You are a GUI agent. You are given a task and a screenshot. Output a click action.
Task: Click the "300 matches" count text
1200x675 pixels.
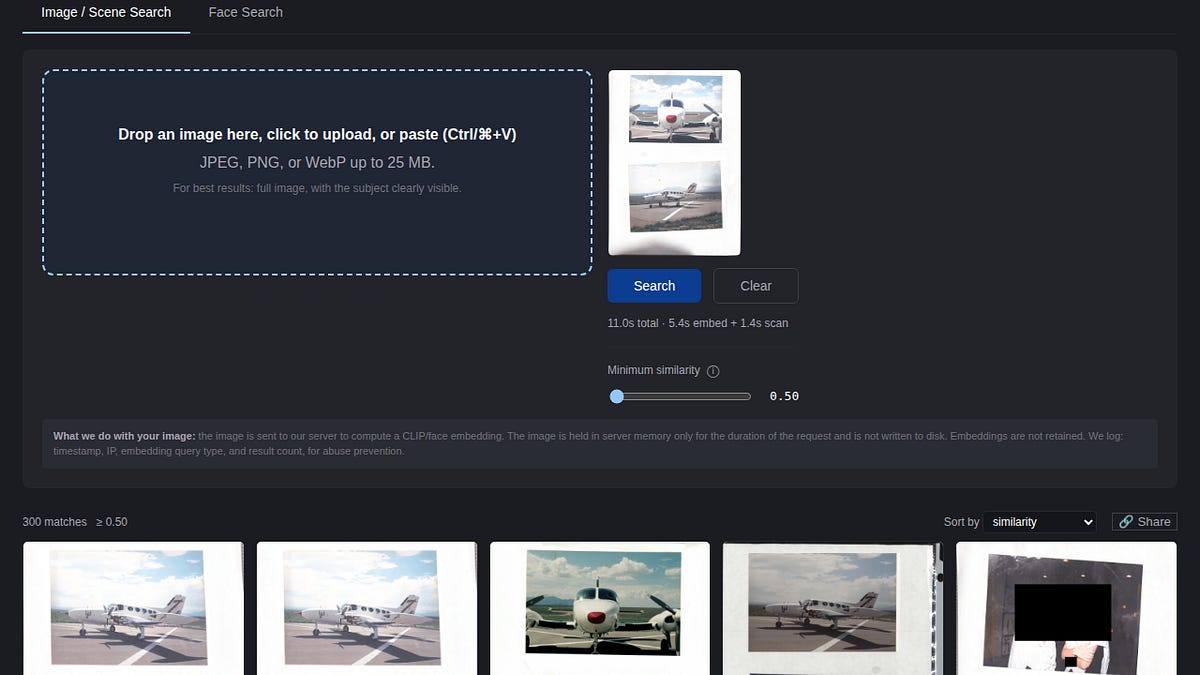(x=55, y=522)
